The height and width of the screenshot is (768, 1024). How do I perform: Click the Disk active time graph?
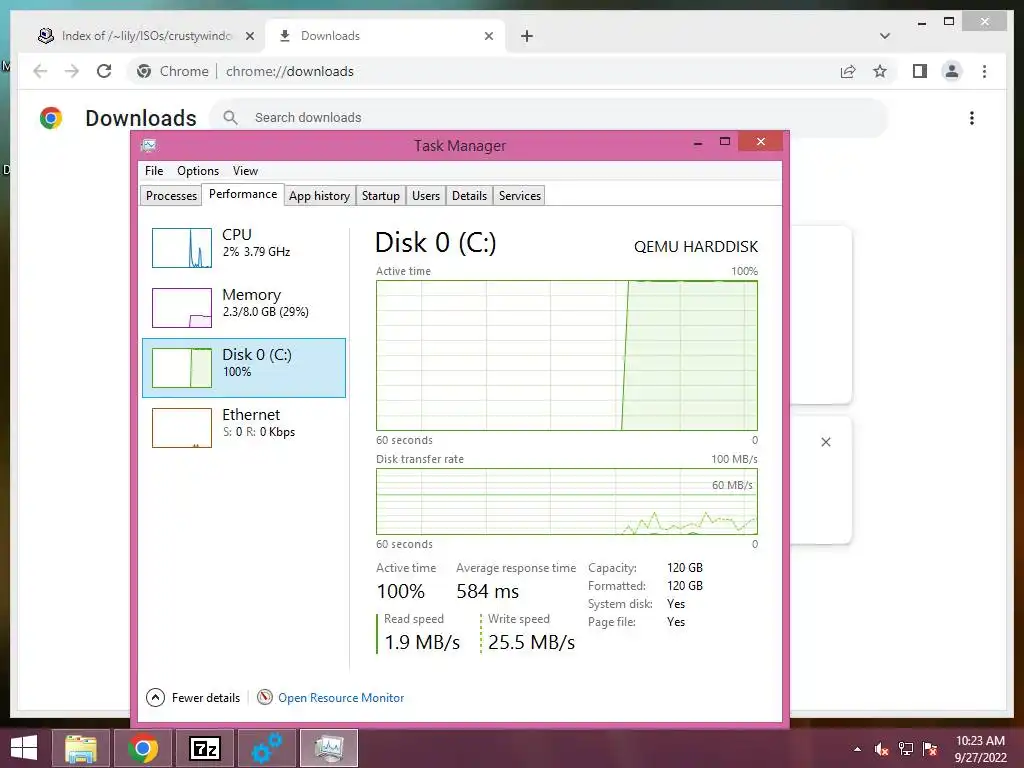(x=567, y=355)
